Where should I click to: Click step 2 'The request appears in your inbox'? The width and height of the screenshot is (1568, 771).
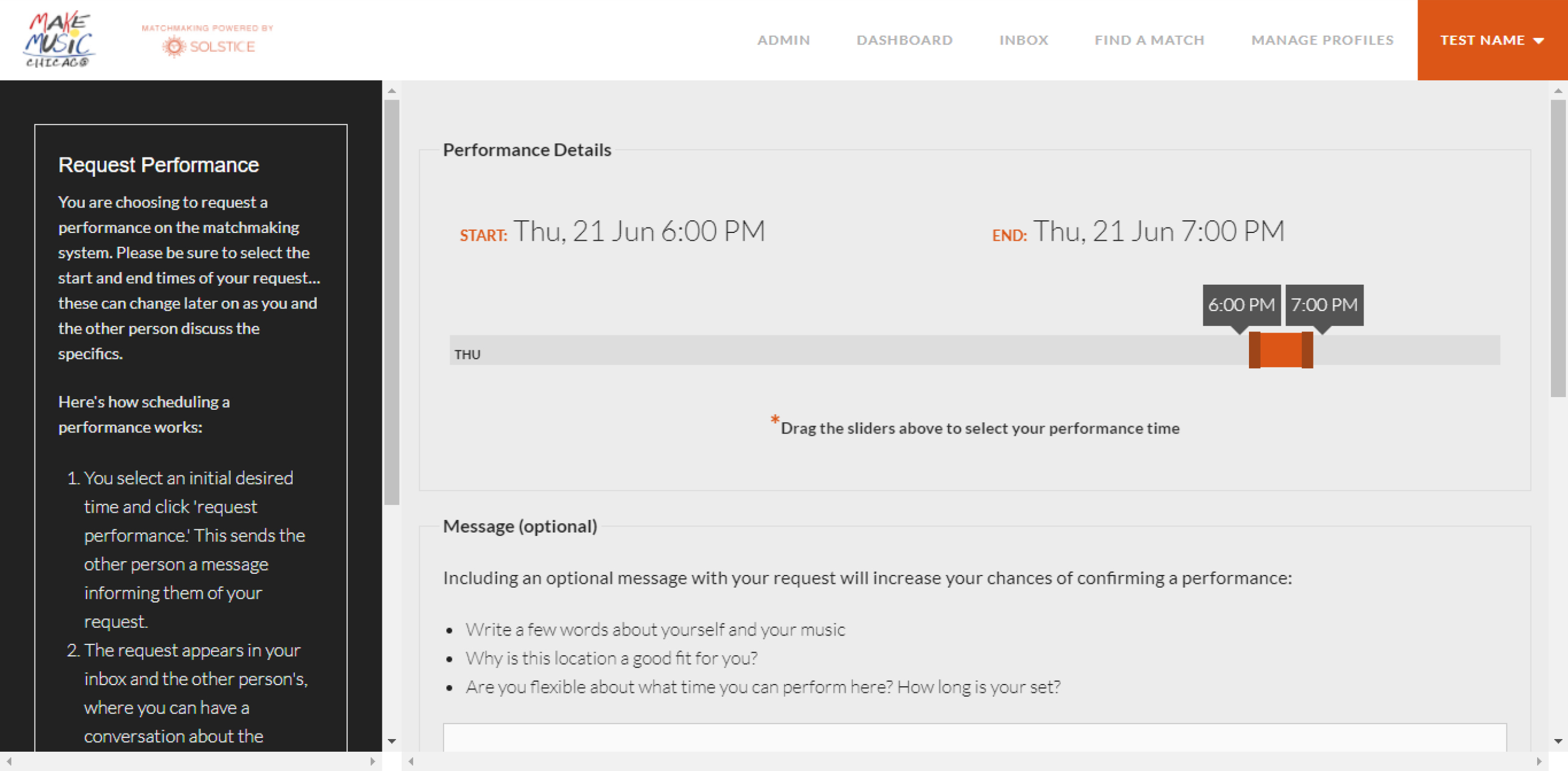(x=196, y=693)
